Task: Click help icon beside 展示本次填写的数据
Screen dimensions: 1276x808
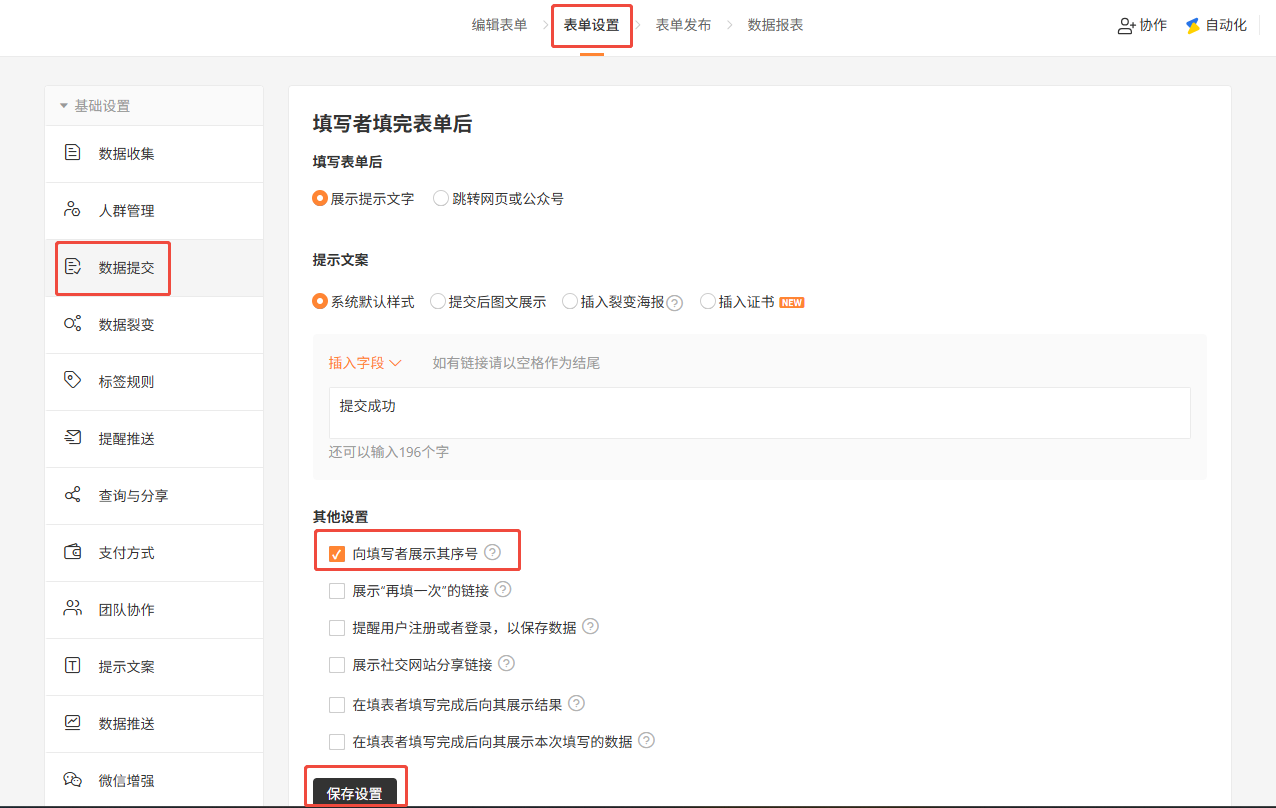Action: 646,741
